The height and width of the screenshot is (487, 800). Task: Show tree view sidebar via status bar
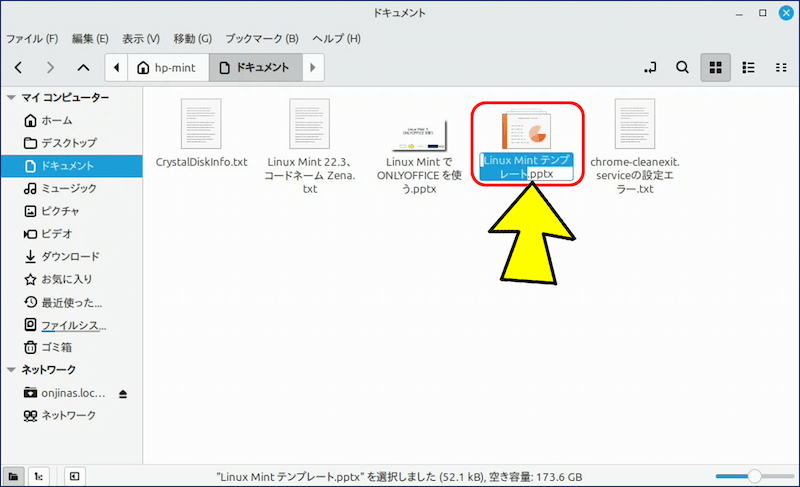pos(39,477)
